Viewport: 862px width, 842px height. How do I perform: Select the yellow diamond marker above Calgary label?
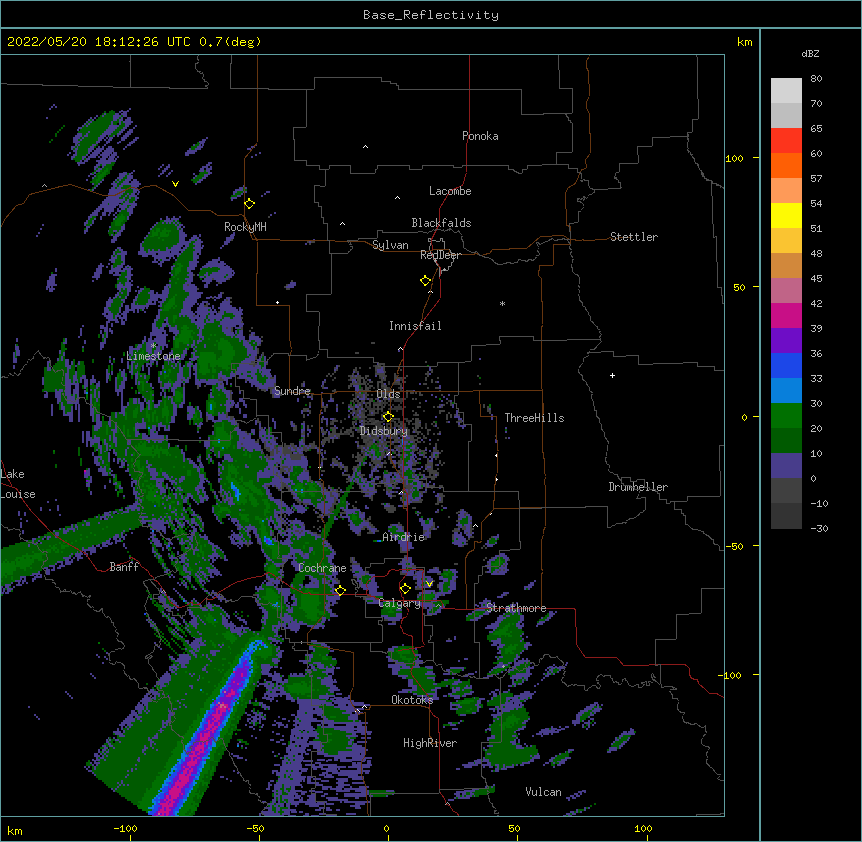click(405, 589)
